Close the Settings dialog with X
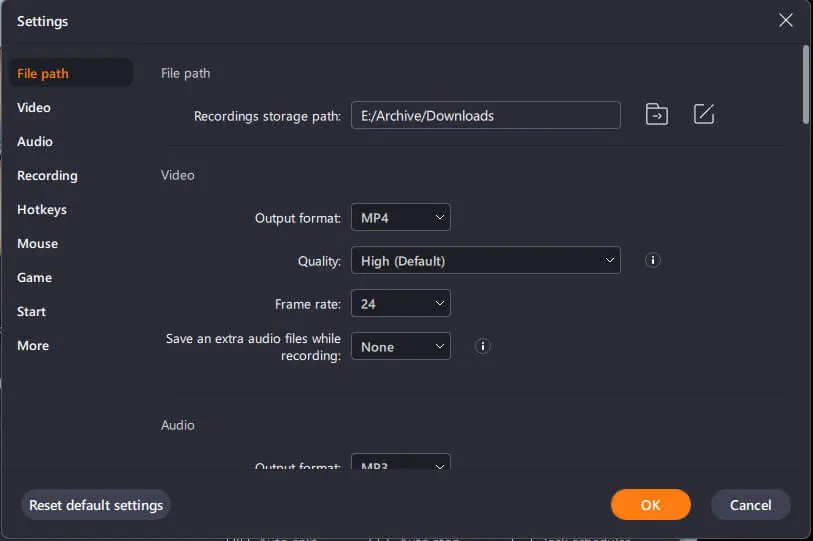This screenshot has height=541, width=813. coord(785,20)
